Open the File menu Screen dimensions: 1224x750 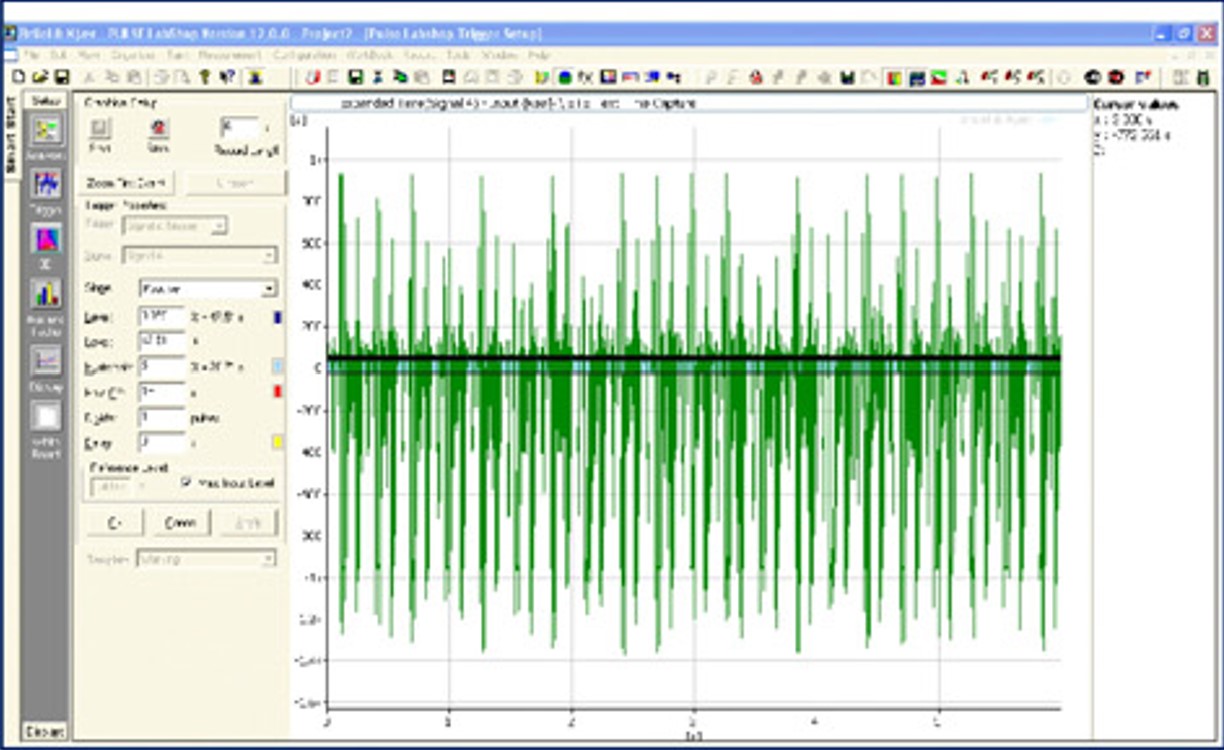[x=32, y=55]
